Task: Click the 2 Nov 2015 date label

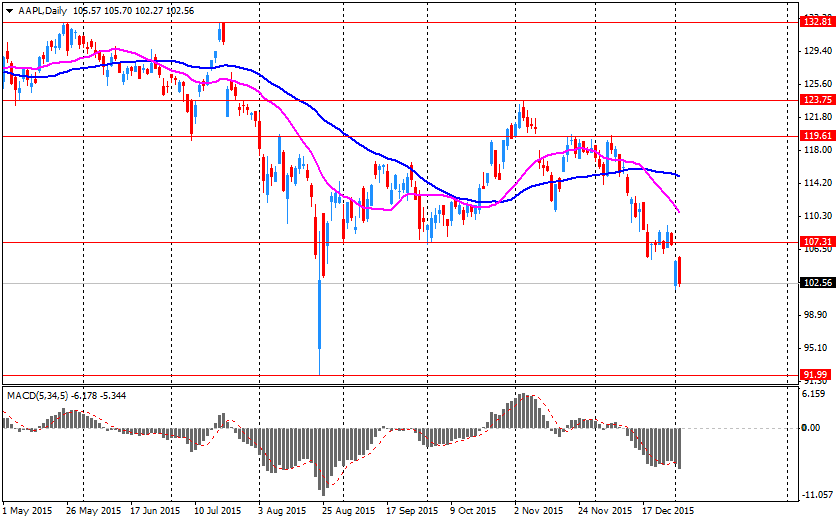Action: click(539, 510)
